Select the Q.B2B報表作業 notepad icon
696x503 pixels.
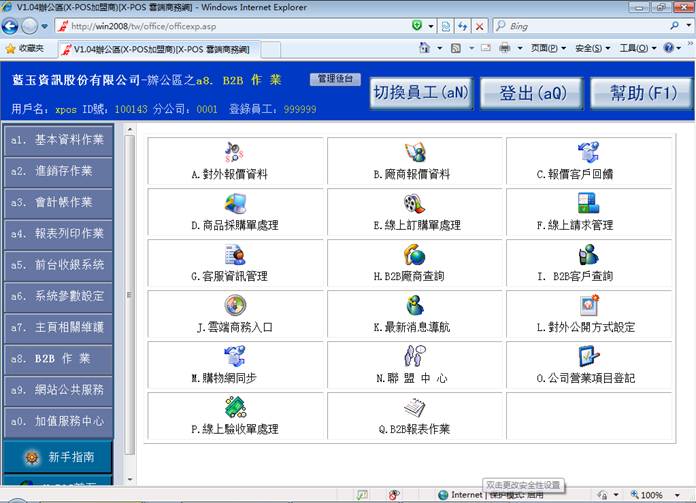coord(414,408)
